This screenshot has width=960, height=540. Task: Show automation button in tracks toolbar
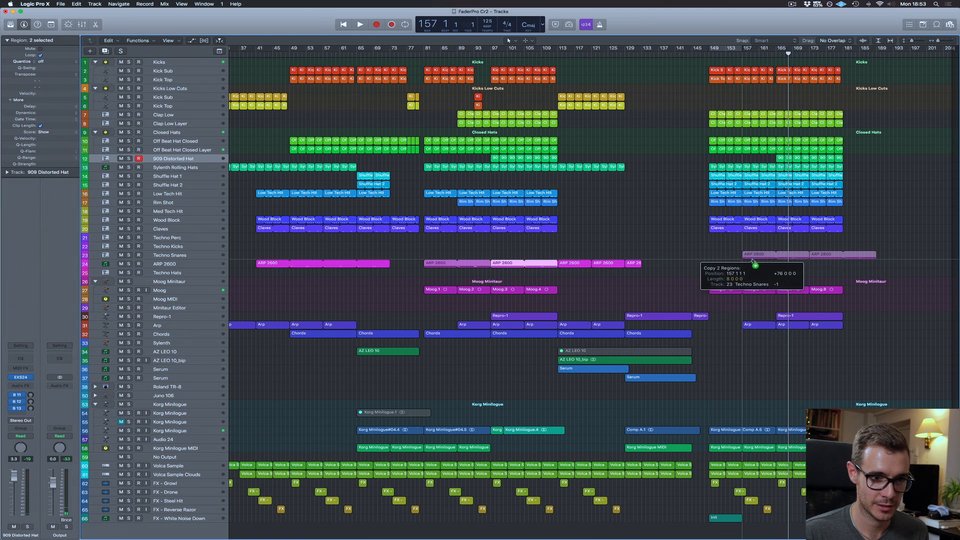[x=191, y=40]
